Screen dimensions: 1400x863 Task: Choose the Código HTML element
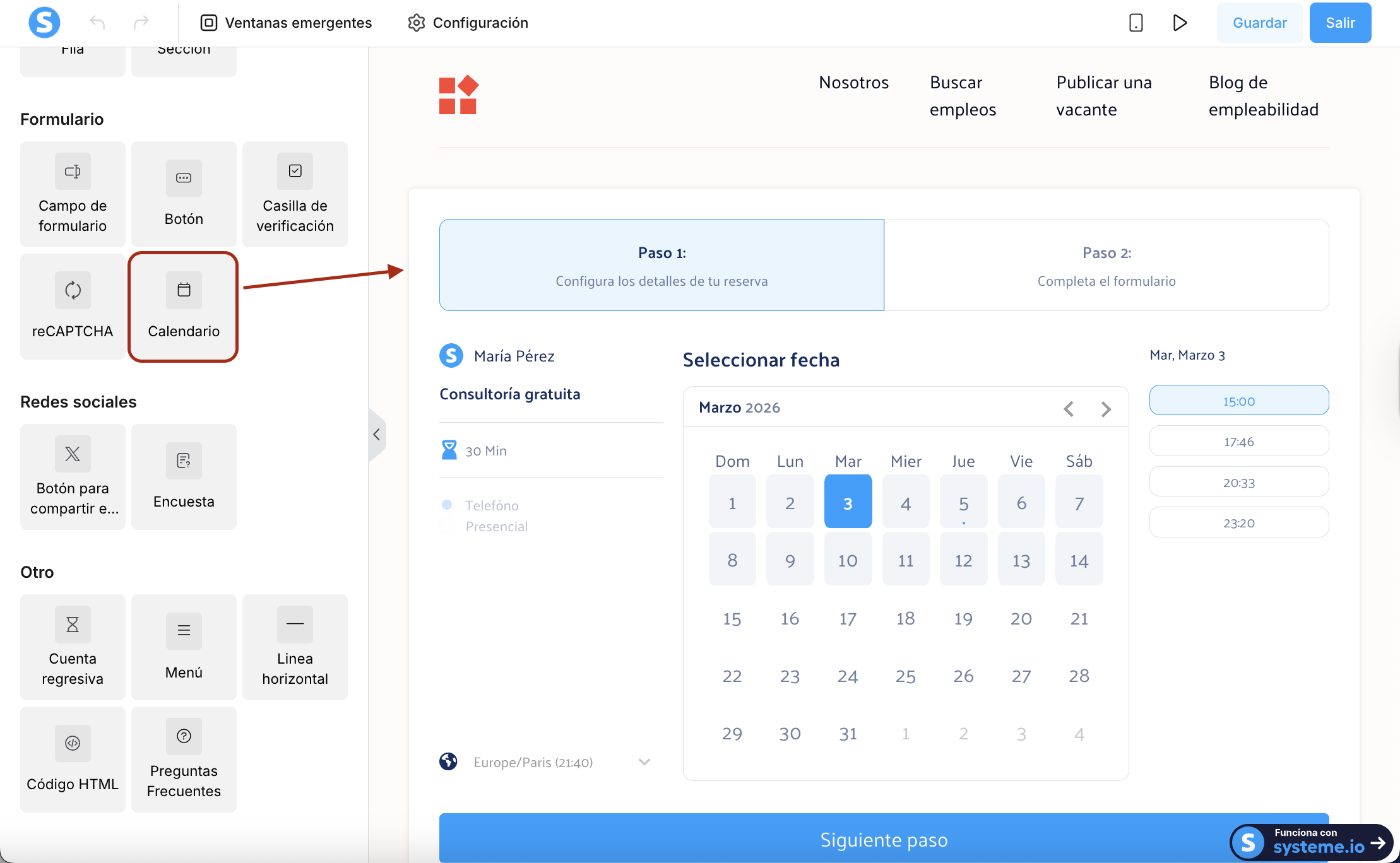click(x=73, y=760)
